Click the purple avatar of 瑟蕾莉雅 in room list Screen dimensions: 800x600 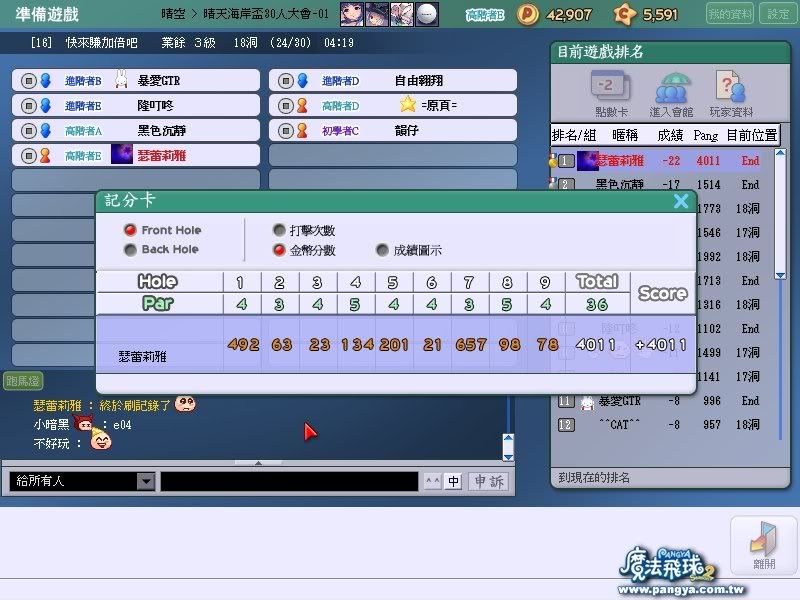point(122,155)
